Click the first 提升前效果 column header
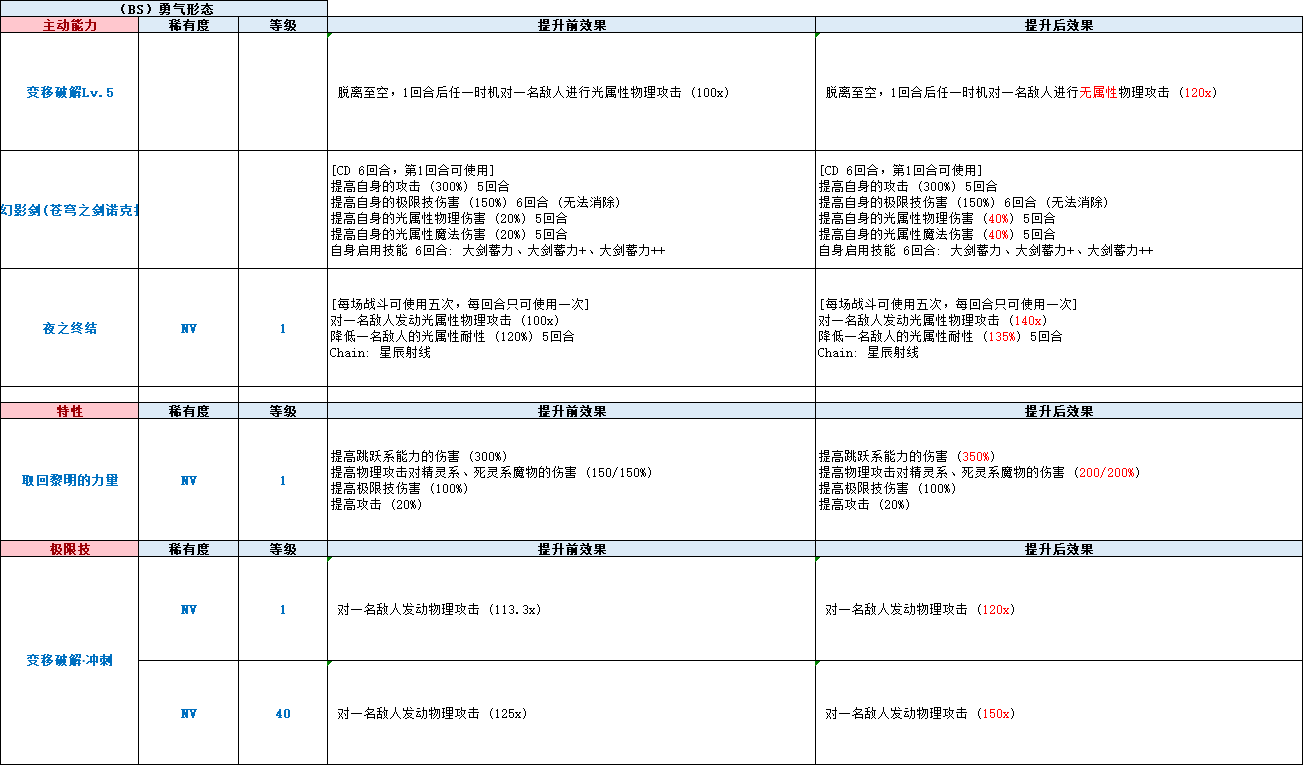Viewport: 1303px width, 765px height. point(572,25)
